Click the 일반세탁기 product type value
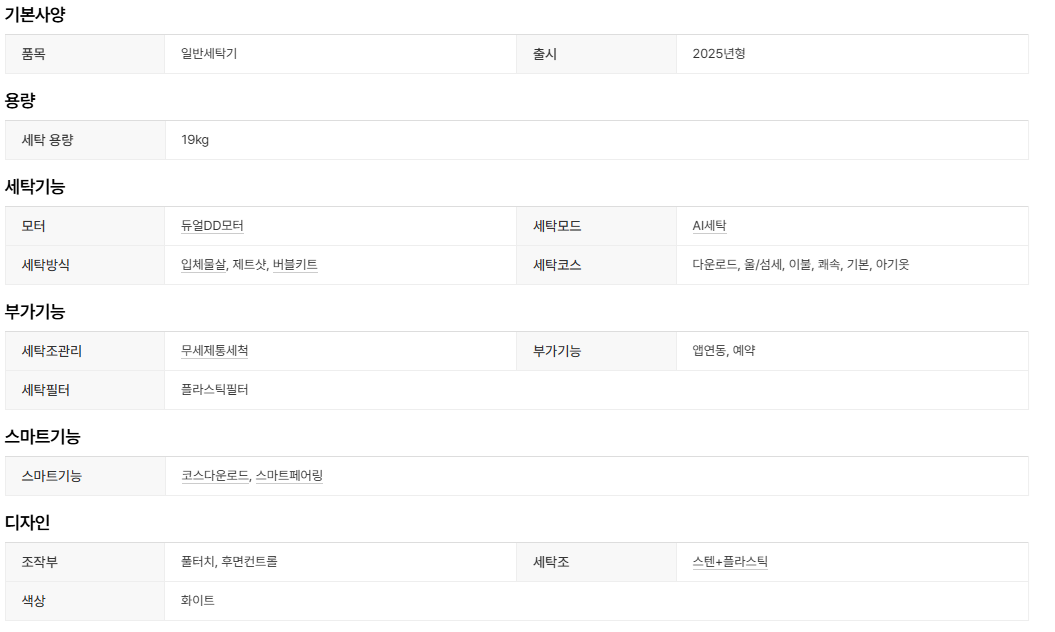Image resolution: width=1055 pixels, height=632 pixels. click(209, 54)
